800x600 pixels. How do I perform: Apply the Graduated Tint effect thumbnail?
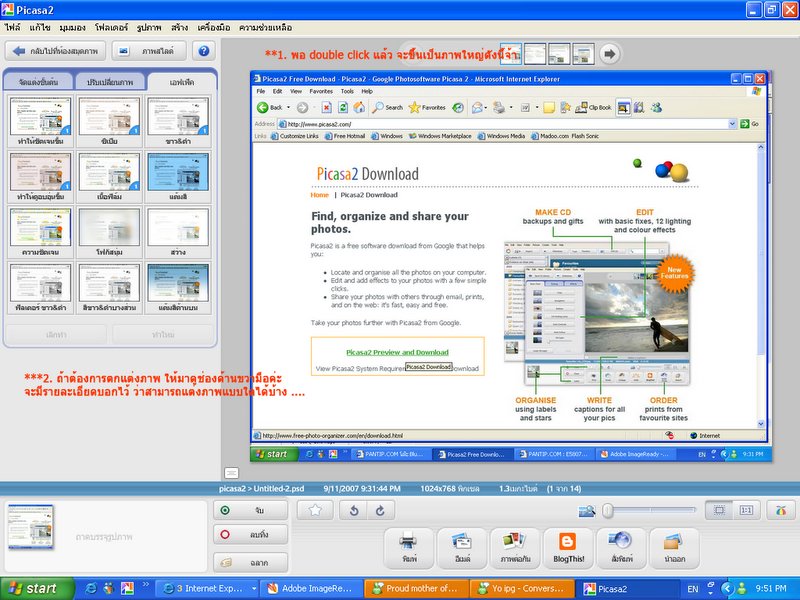pos(178,288)
